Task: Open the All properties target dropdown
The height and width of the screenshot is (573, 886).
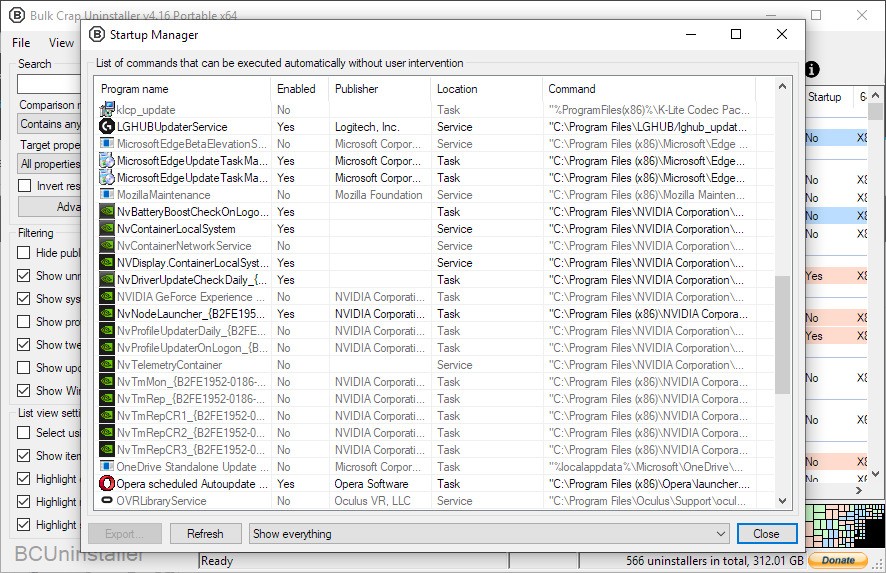Action: [50, 164]
